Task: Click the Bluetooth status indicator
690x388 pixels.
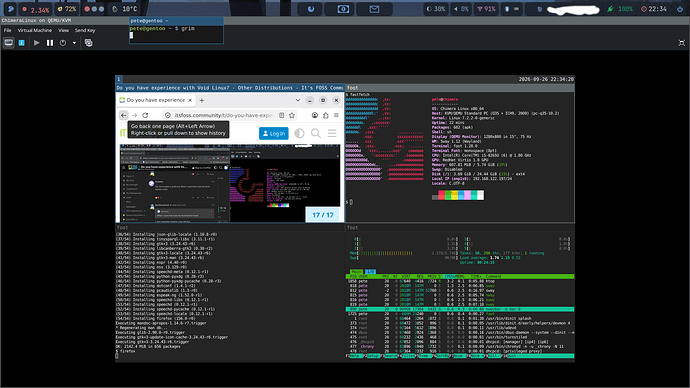Action: click(511, 9)
